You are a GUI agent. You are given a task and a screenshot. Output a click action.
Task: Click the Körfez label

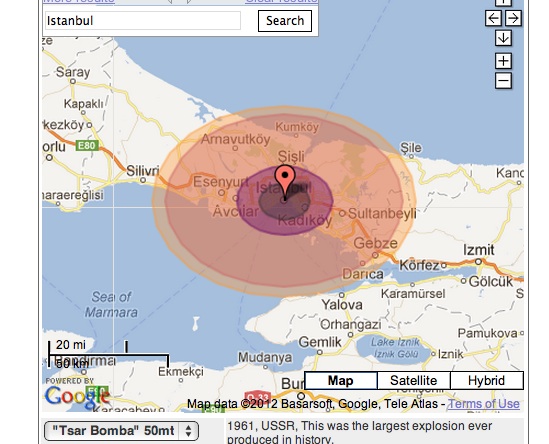(x=419, y=265)
